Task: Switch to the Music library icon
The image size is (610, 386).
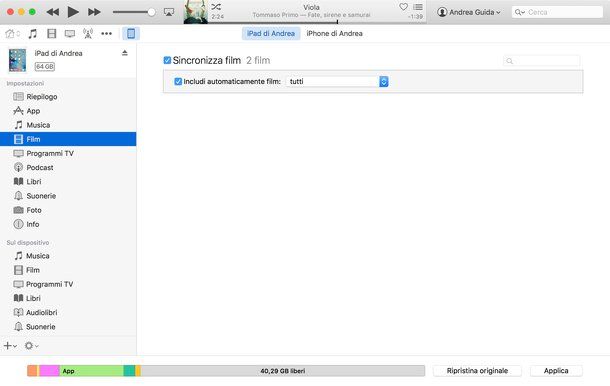Action: click(x=33, y=34)
